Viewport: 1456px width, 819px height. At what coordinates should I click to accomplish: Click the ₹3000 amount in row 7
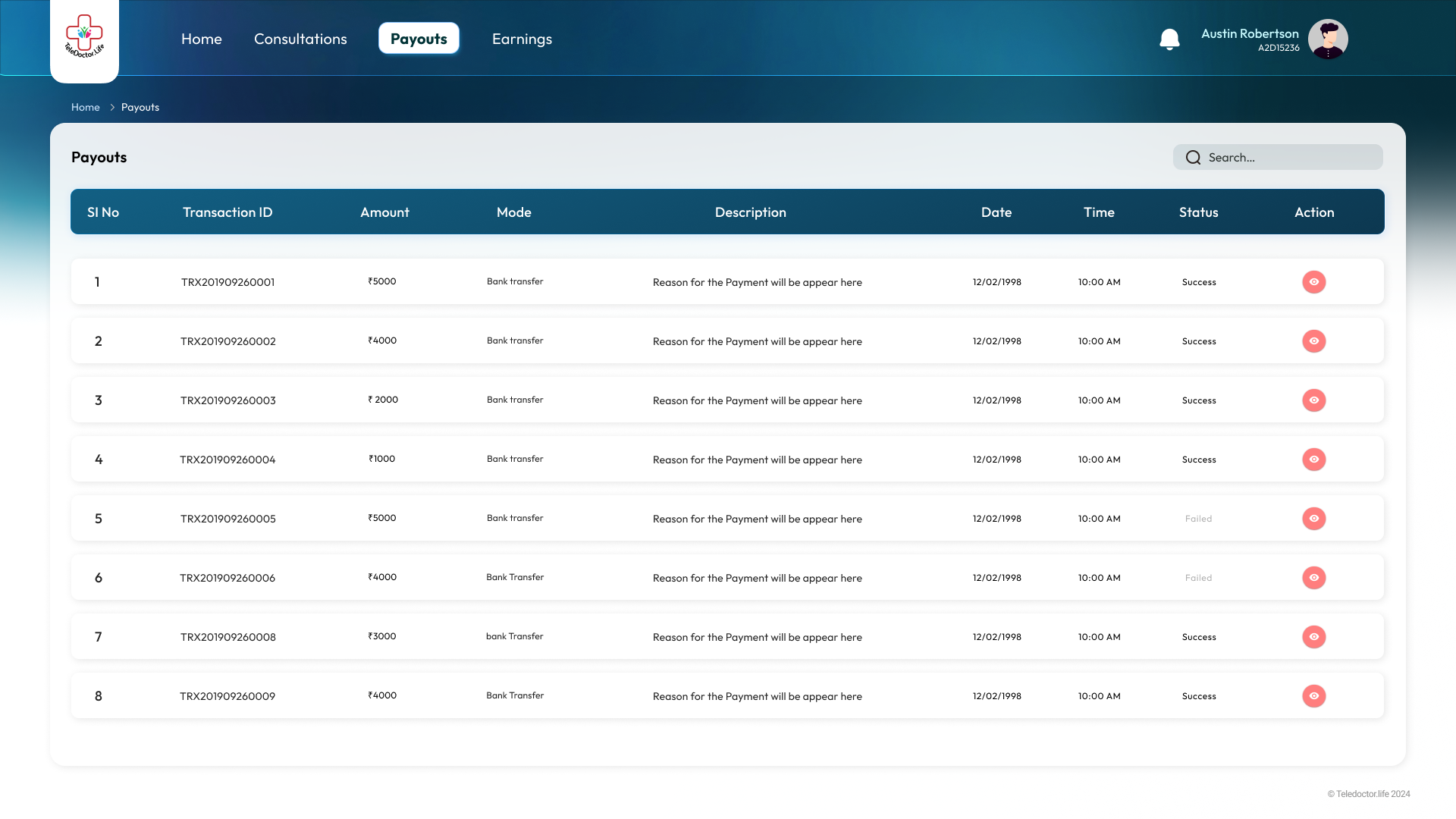tap(382, 636)
